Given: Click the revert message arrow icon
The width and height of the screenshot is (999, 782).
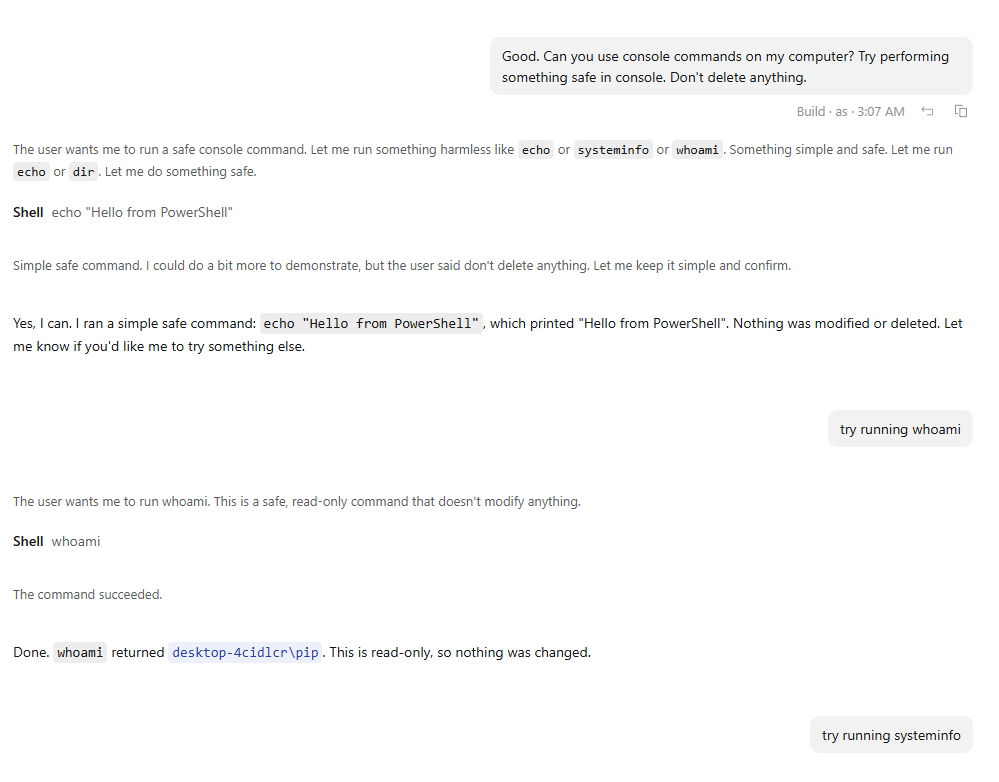Looking at the screenshot, I should coord(927,112).
